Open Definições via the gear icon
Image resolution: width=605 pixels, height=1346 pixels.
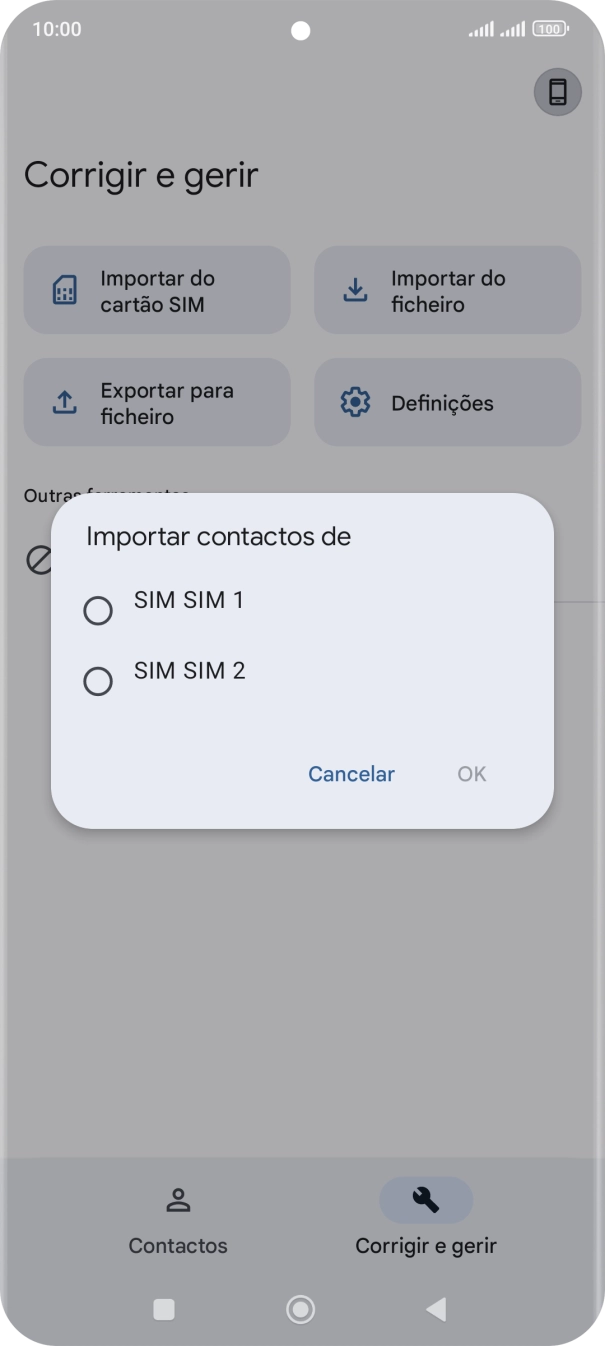(355, 402)
